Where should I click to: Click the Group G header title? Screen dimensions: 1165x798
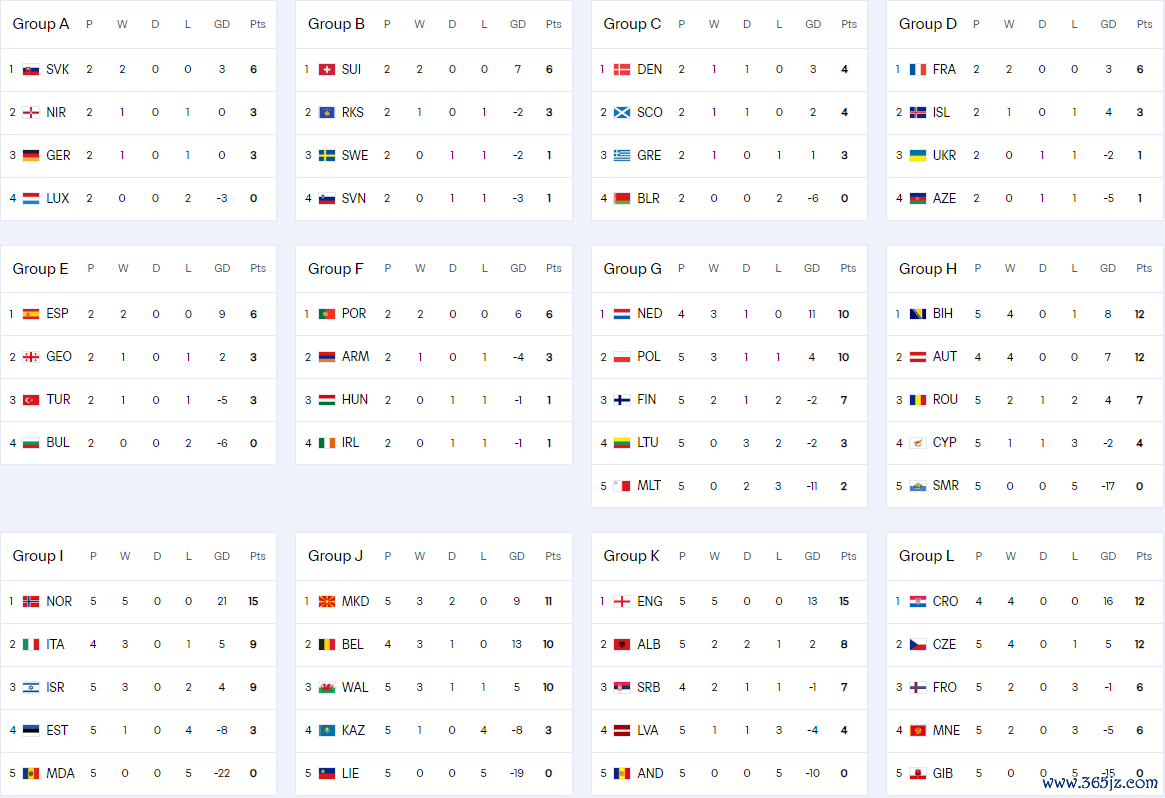[x=632, y=269]
